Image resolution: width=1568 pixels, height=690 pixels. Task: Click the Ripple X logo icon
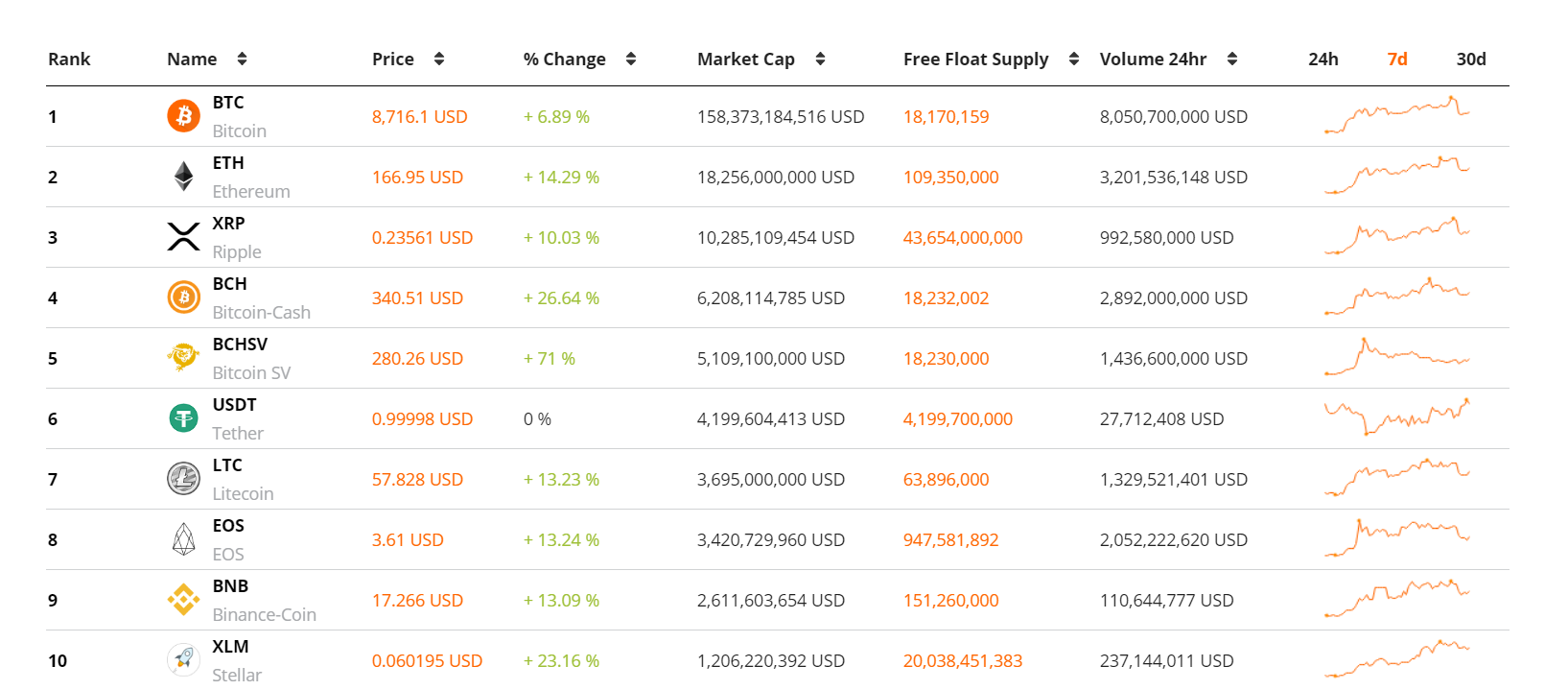[x=183, y=237]
